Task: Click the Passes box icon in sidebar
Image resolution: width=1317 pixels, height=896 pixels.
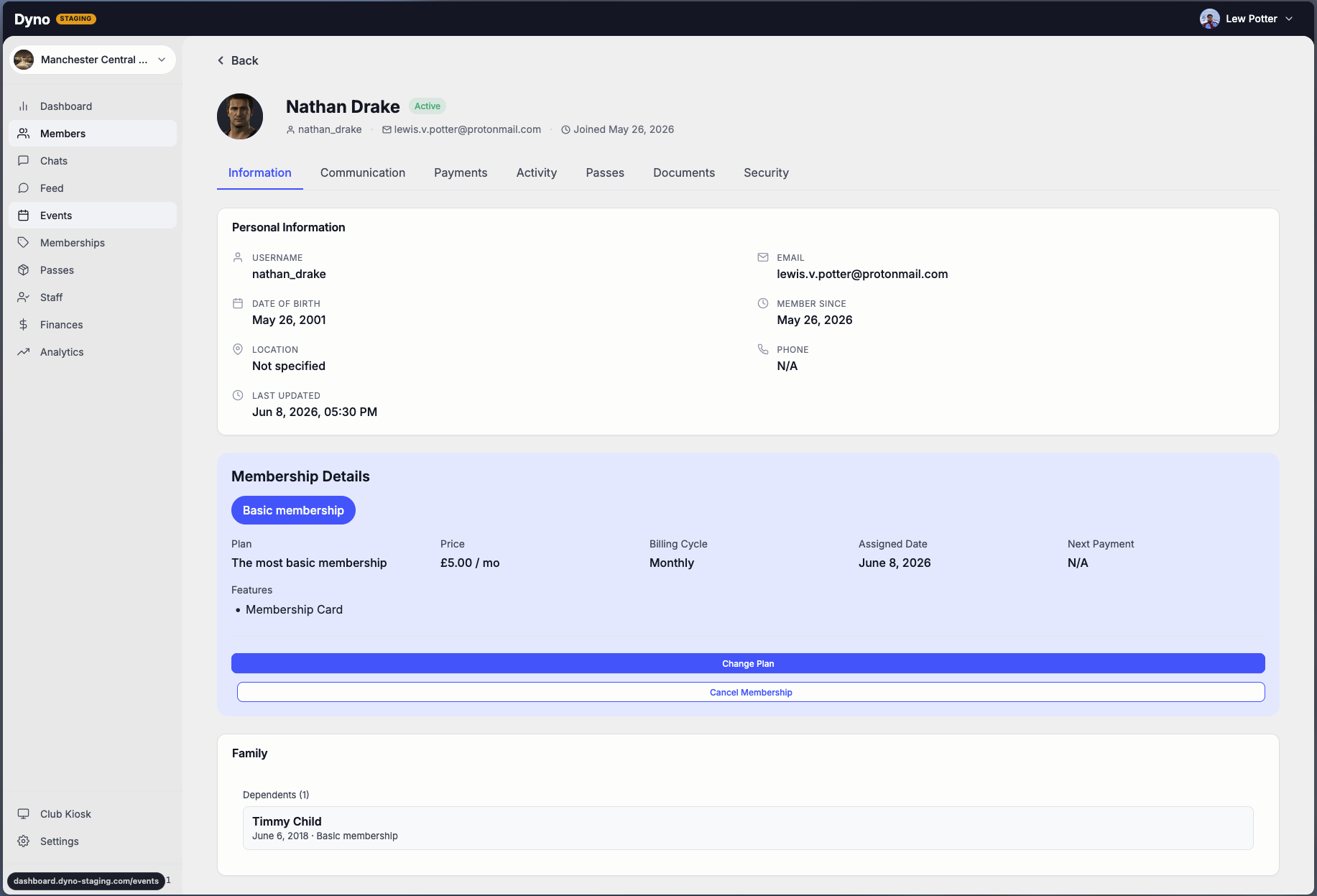Action: pos(24,270)
